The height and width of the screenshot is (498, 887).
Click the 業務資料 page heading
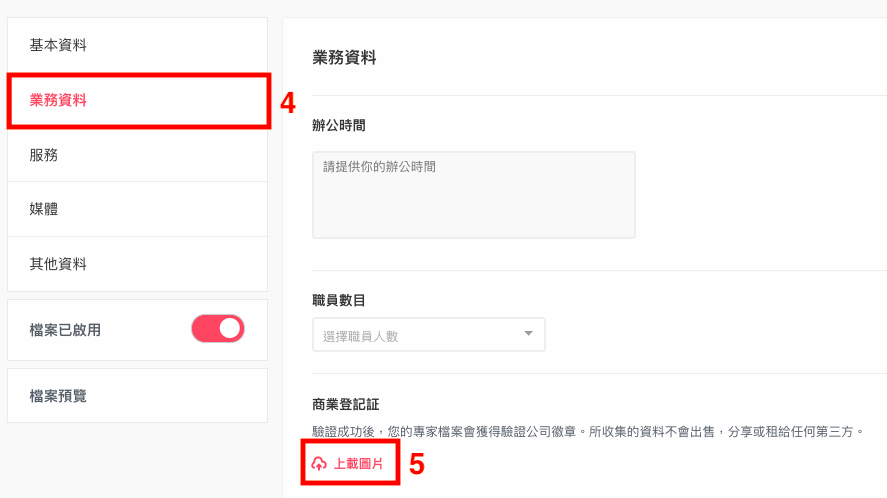click(344, 58)
